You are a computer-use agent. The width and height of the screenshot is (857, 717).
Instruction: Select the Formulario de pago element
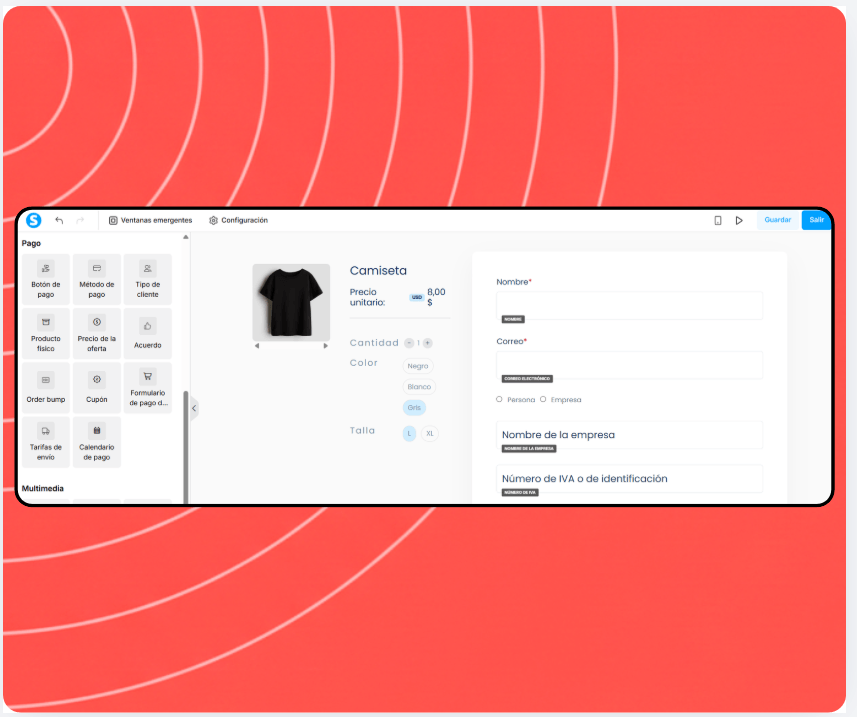(x=148, y=387)
